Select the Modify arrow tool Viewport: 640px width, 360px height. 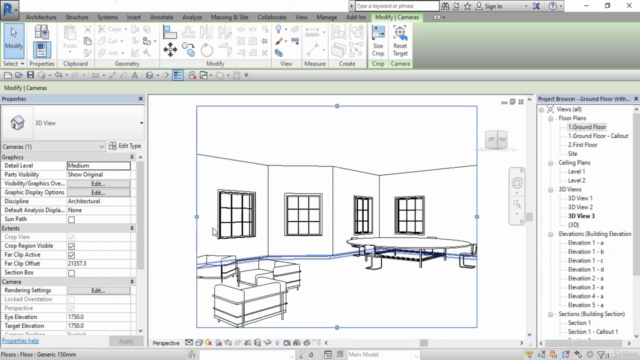(14, 41)
